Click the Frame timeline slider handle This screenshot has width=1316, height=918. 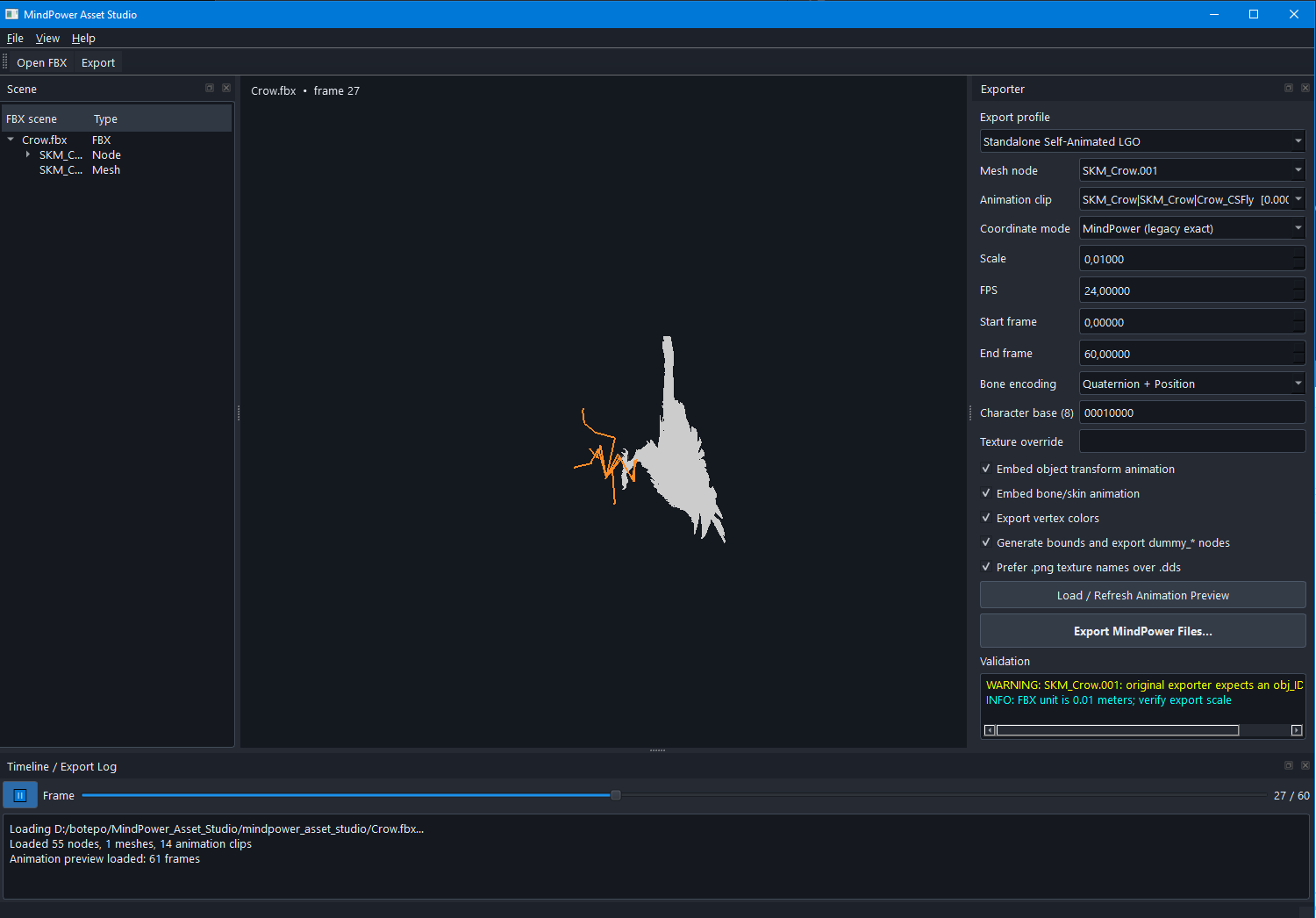(616, 795)
